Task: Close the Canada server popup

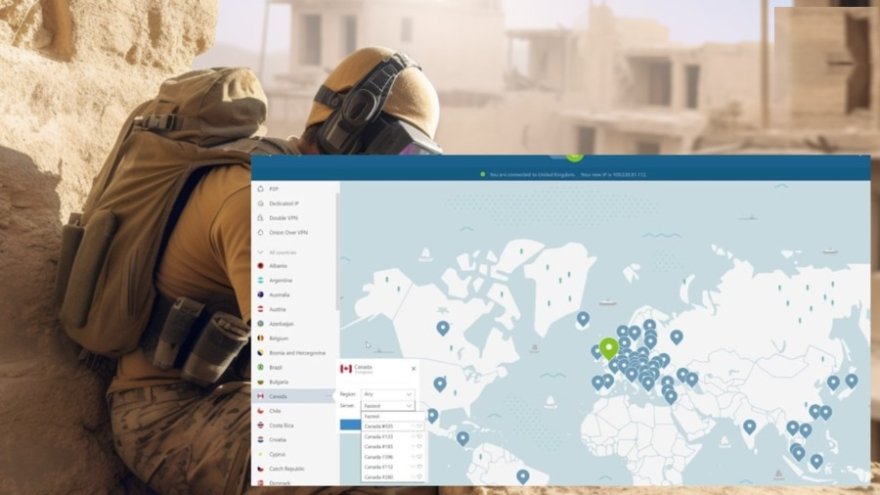Action: (413, 369)
